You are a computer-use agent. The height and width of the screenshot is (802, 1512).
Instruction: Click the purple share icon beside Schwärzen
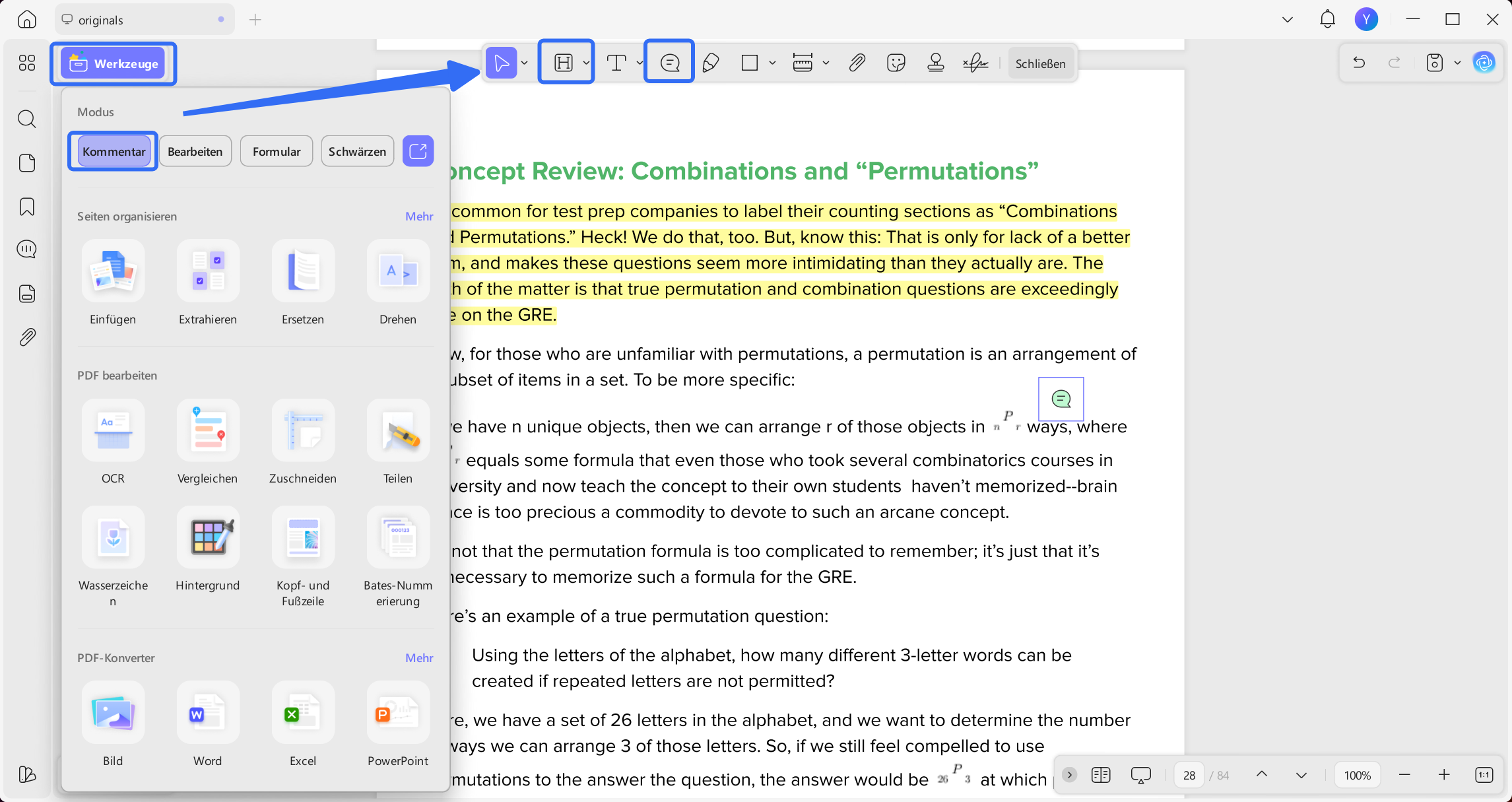point(418,151)
